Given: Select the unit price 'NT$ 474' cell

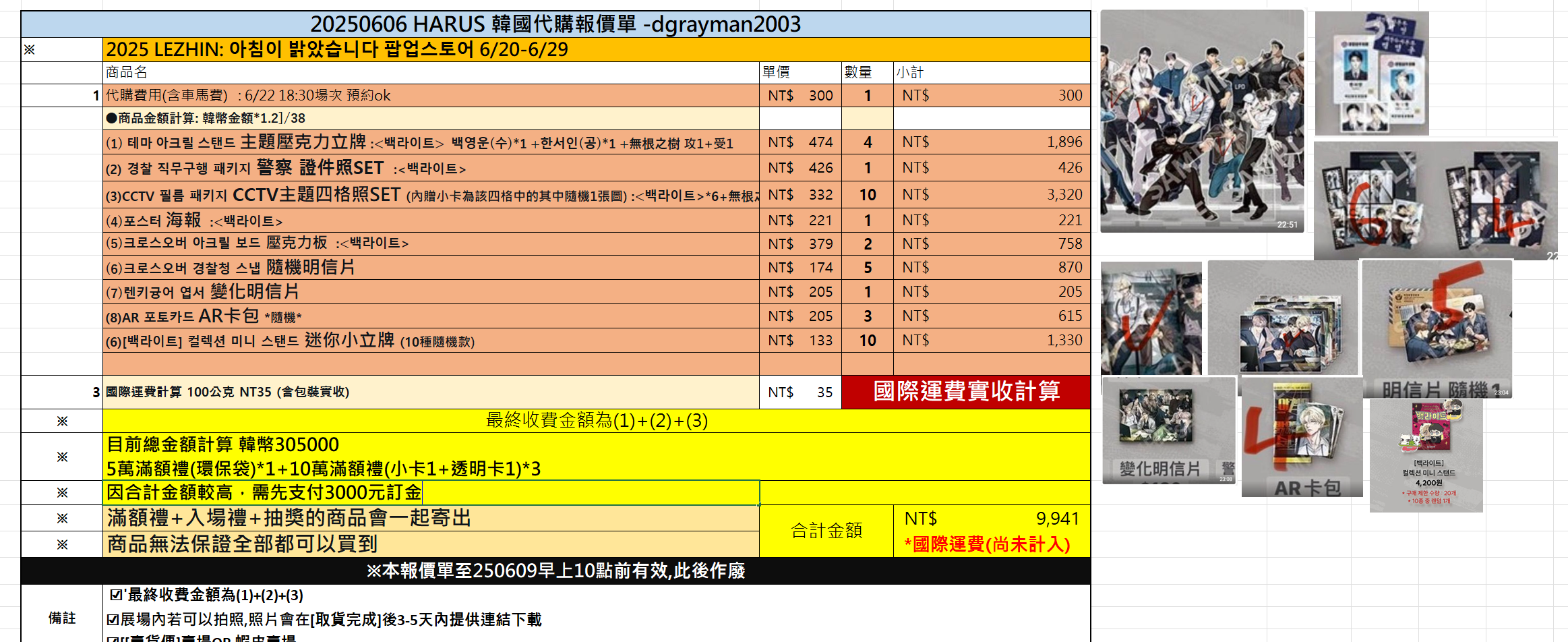Looking at the screenshot, I should [800, 142].
